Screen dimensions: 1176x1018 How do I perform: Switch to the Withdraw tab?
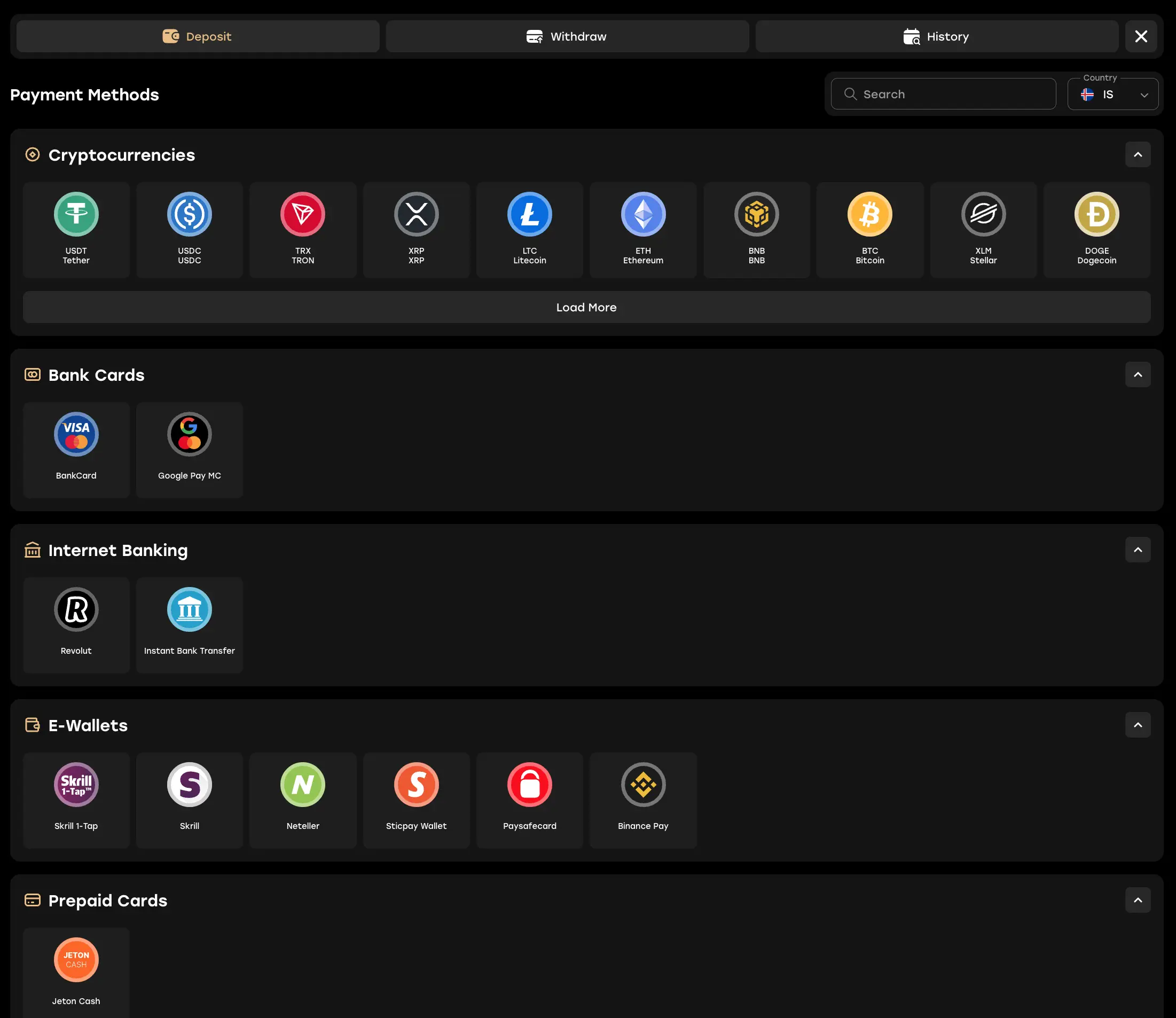coord(567,36)
